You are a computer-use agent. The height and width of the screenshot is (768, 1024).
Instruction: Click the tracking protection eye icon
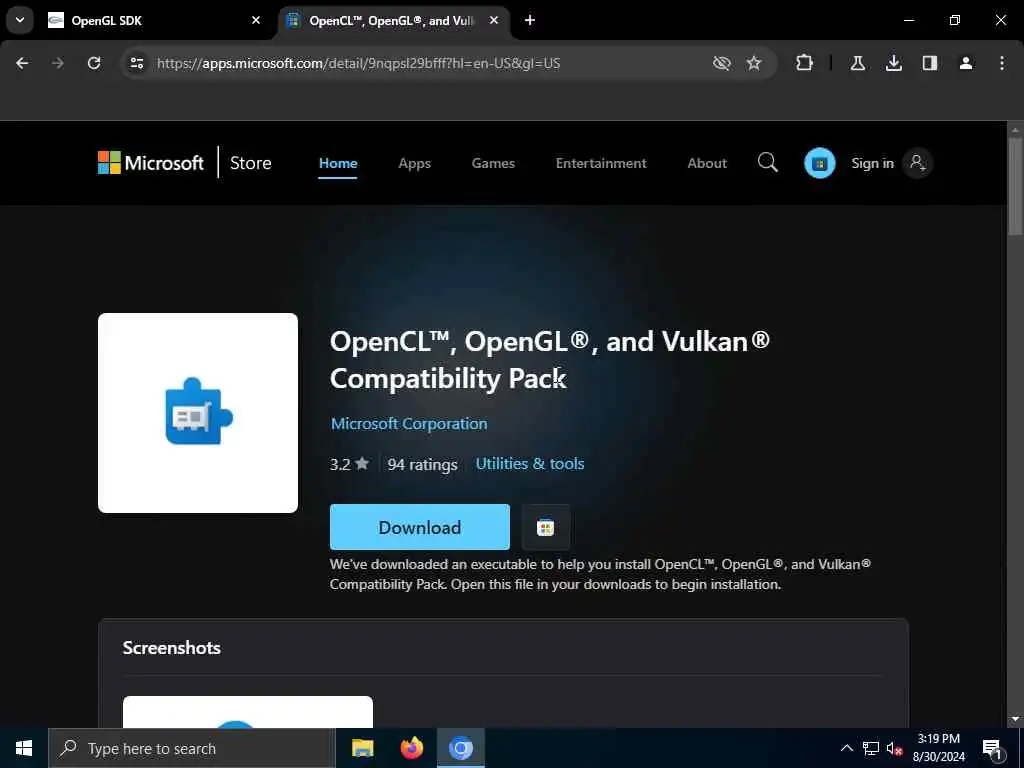click(722, 63)
